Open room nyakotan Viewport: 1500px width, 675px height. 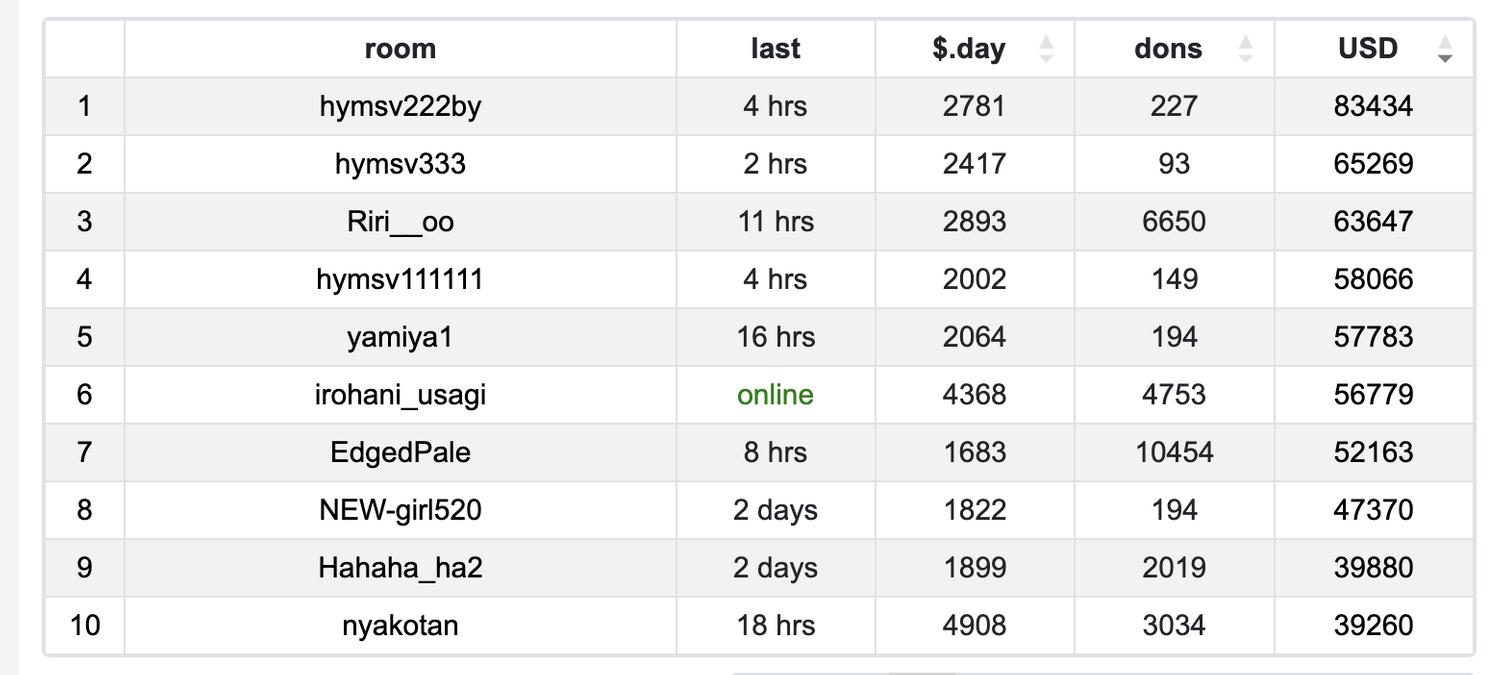(x=400, y=626)
